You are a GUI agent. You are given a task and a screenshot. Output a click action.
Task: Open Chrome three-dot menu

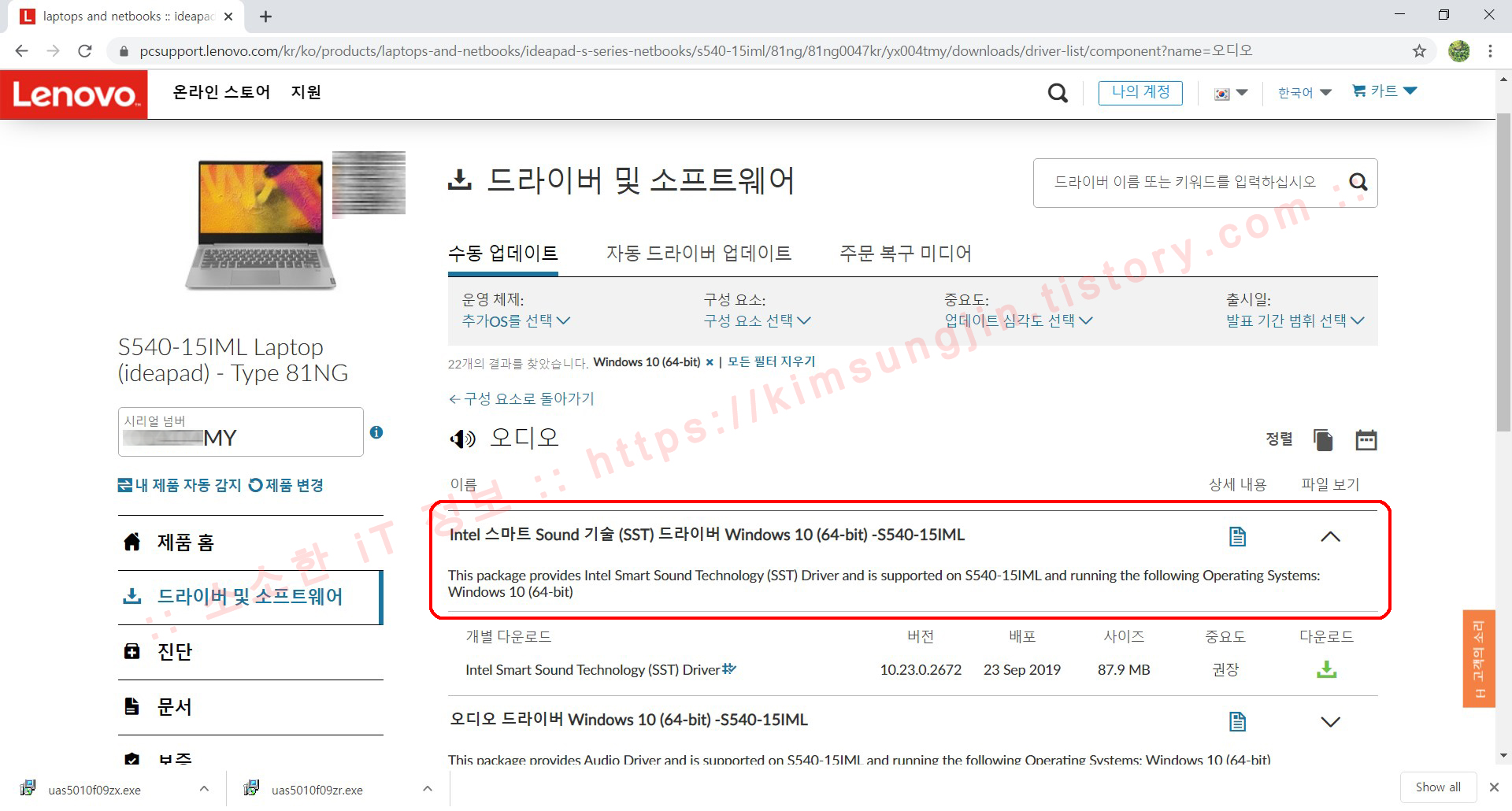1490,51
